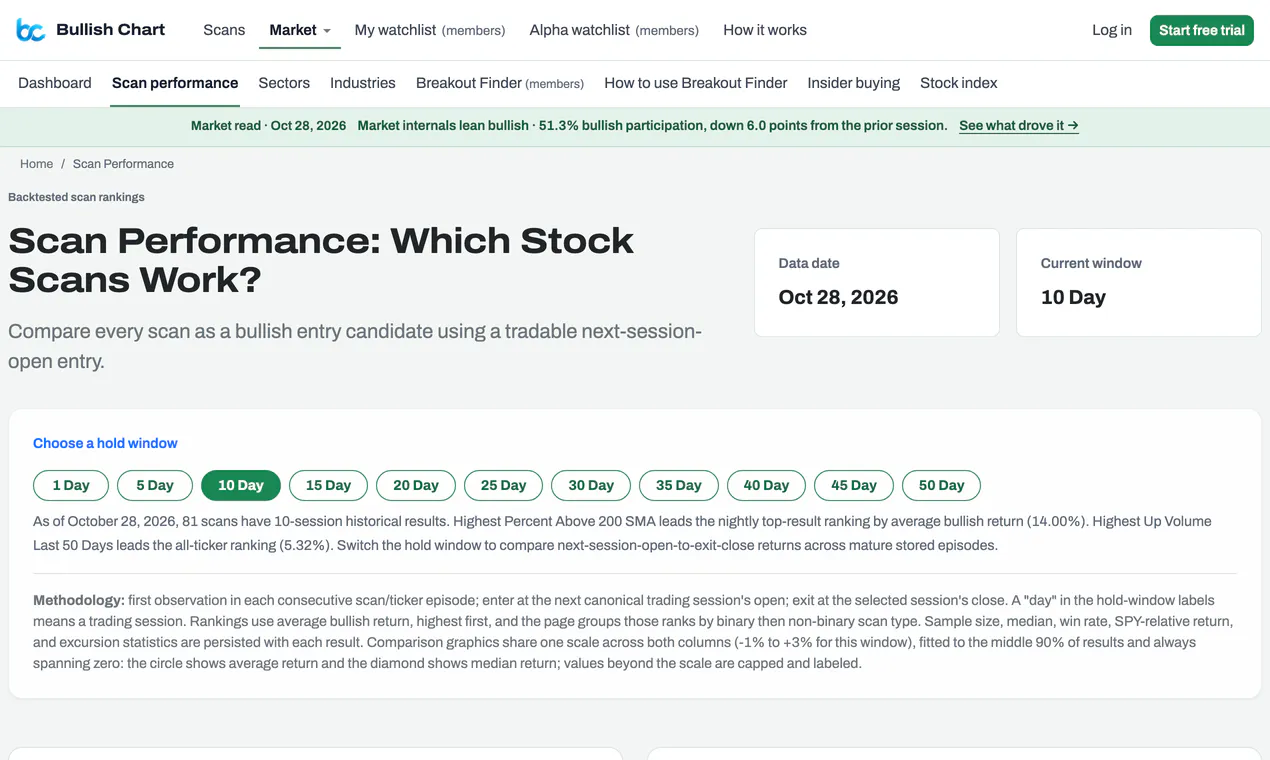Image resolution: width=1270 pixels, height=760 pixels.
Task: Select the 1 Day hold window
Action: 71,485
